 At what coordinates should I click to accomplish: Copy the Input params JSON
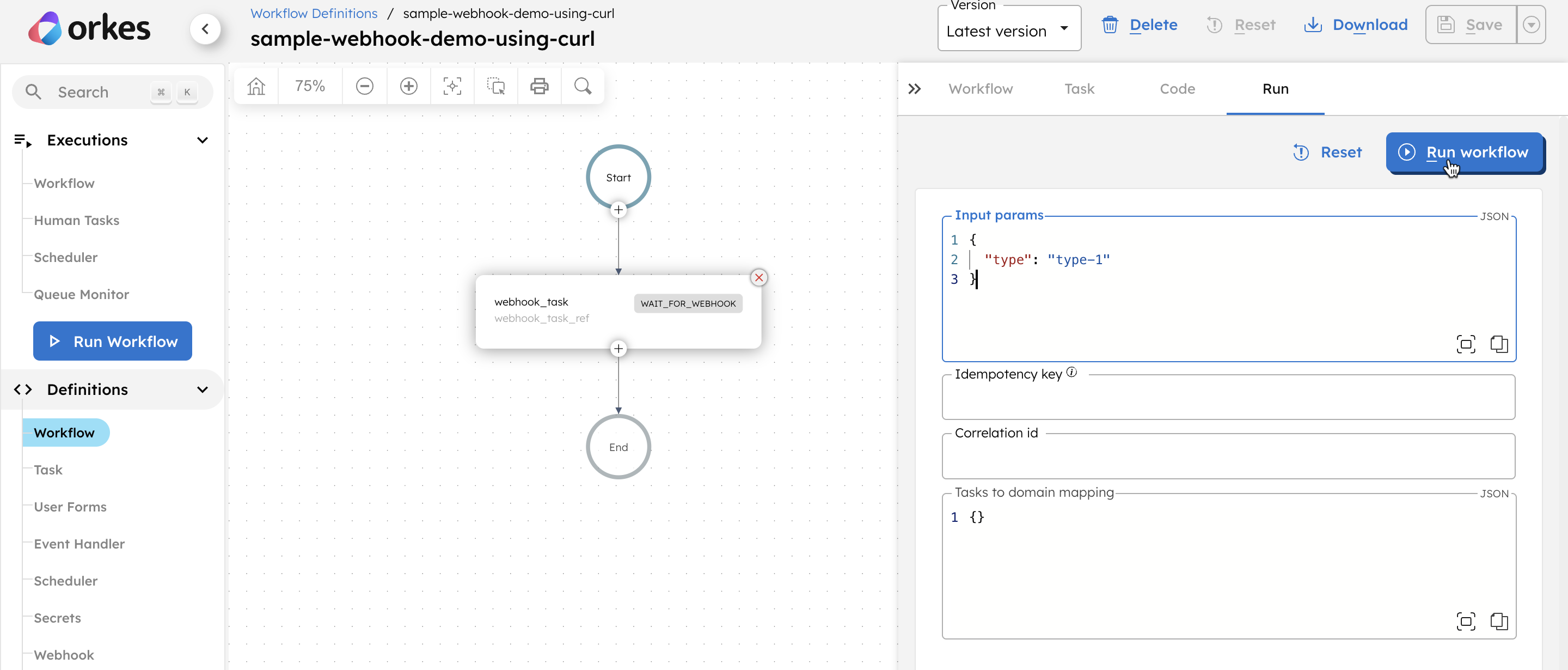coord(1499,344)
